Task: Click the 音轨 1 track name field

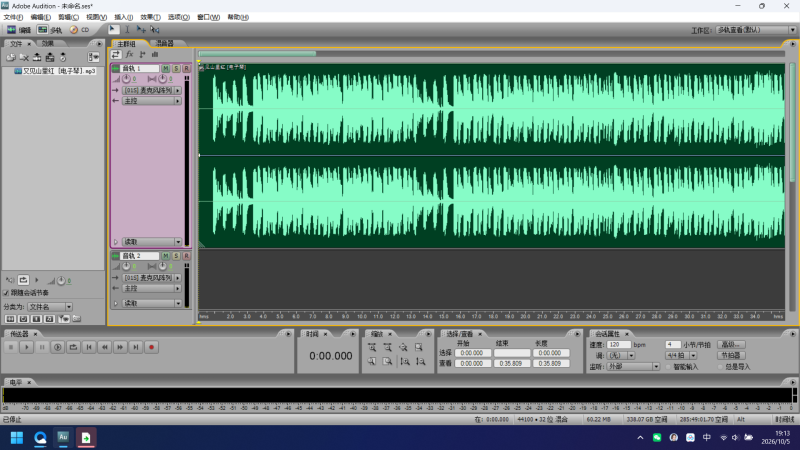Action: pyautogui.click(x=140, y=68)
